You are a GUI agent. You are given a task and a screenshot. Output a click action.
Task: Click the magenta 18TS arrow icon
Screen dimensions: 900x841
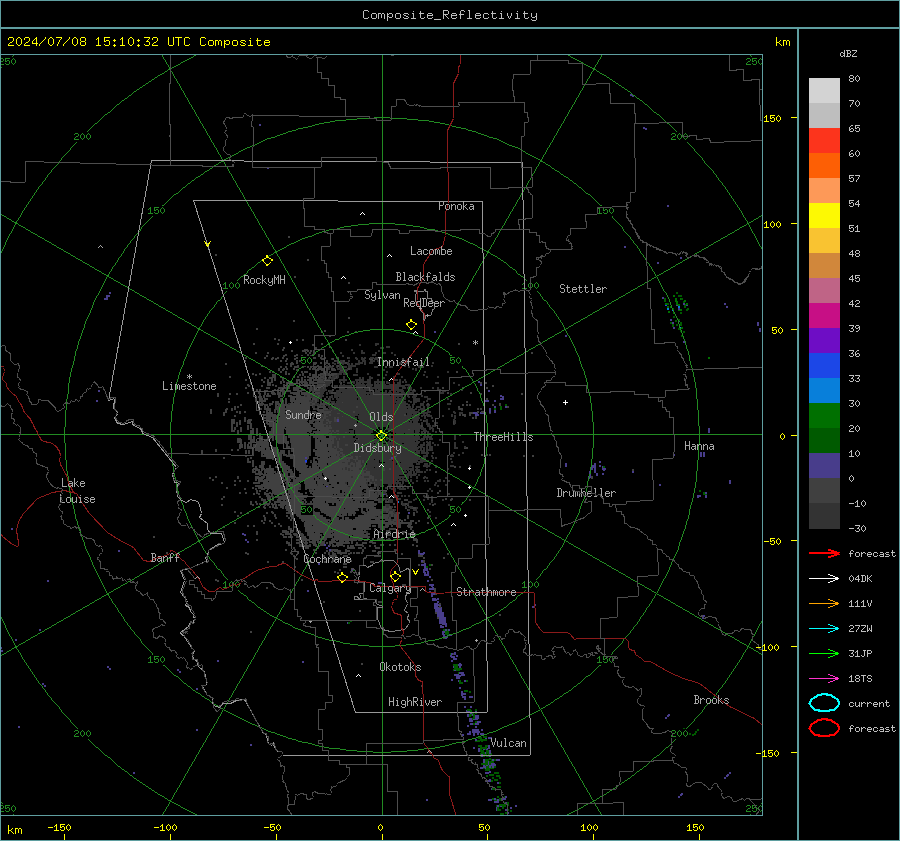point(824,679)
